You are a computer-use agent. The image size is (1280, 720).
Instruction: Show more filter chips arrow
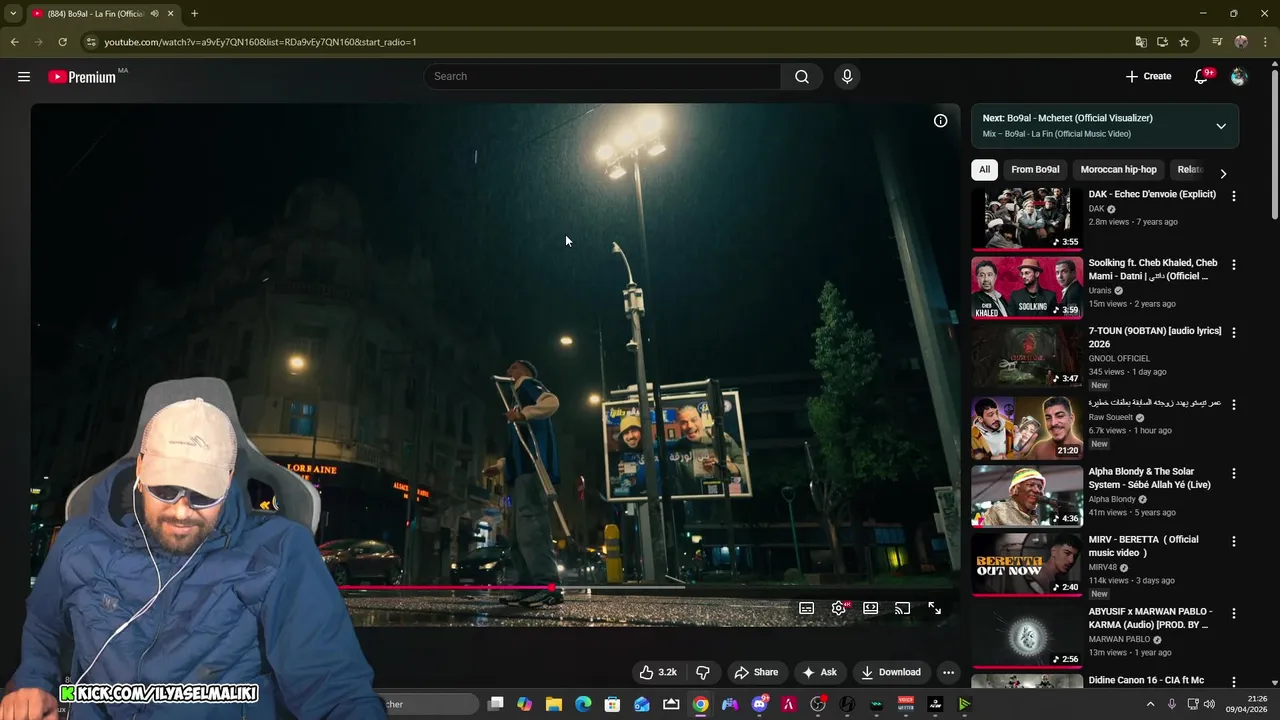tap(1223, 173)
